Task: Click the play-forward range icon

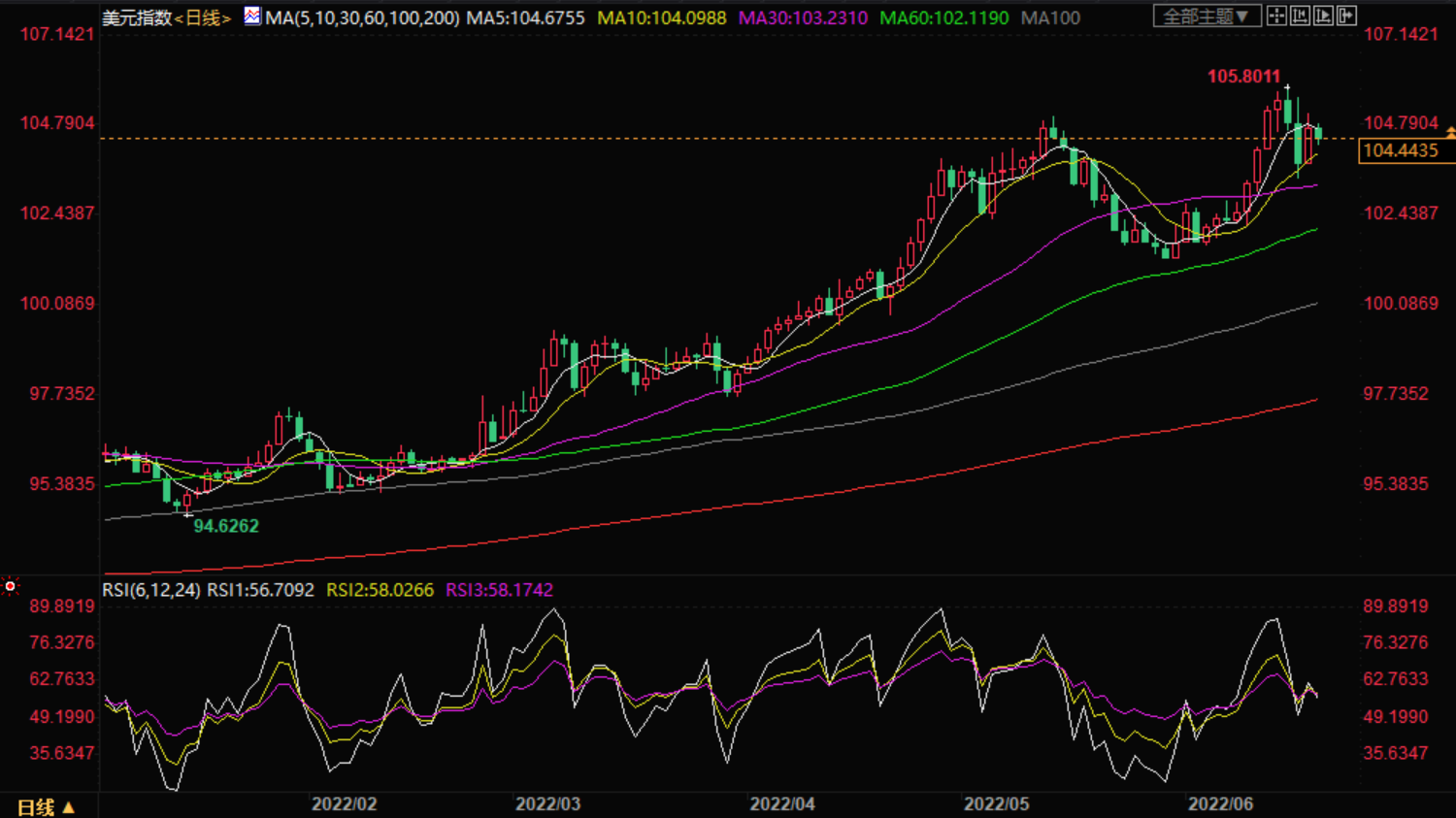Action: (x=1322, y=16)
